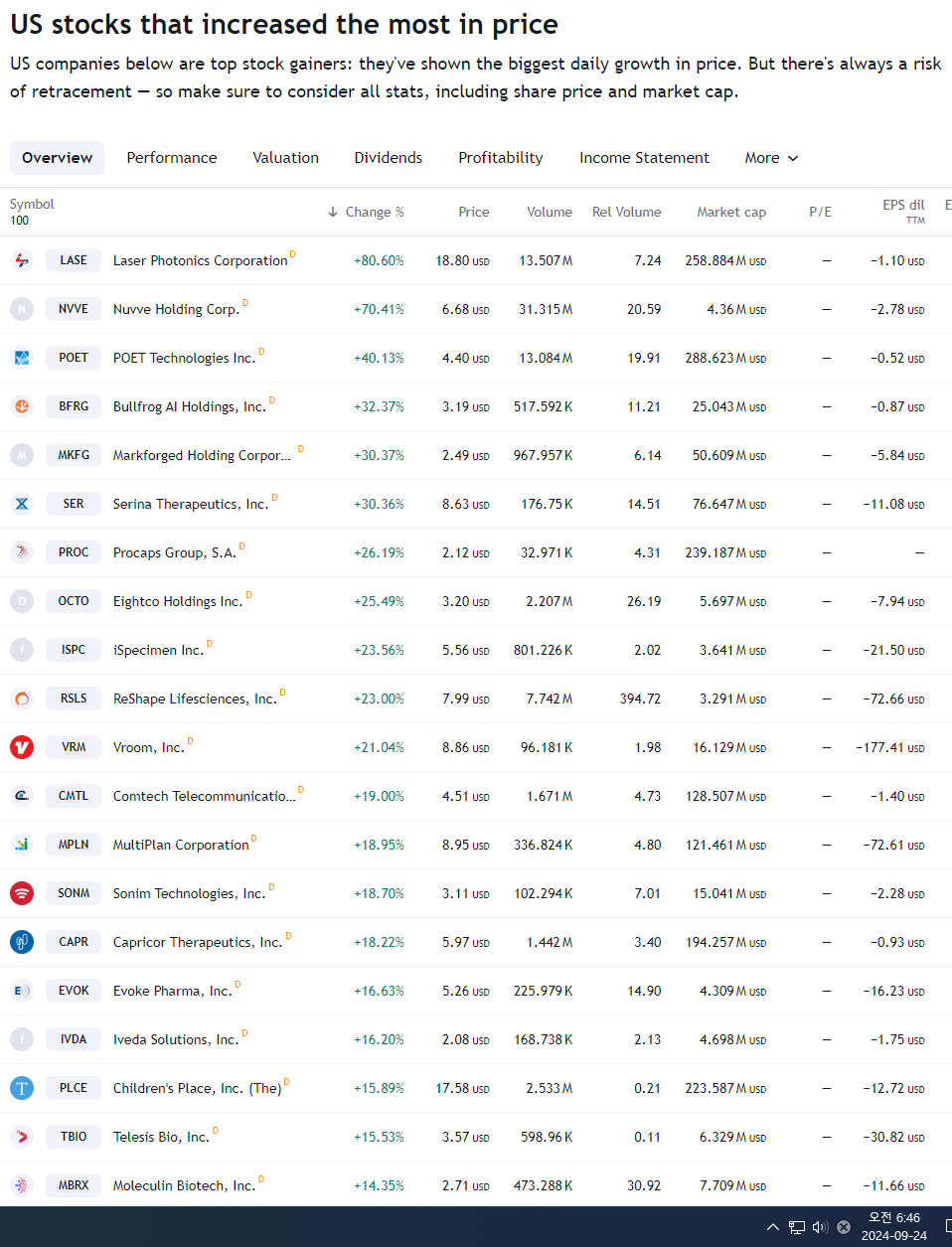Viewport: 952px width, 1247px height.
Task: Open the Moleculin Biotech, Inc. link
Action: 185,1185
